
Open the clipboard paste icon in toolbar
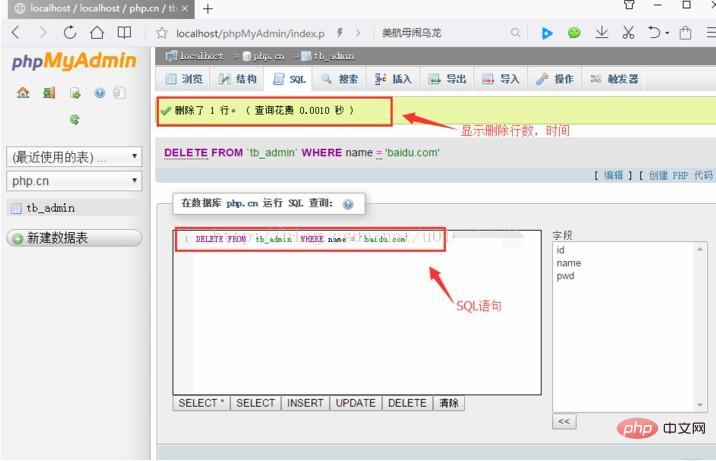click(685, 33)
